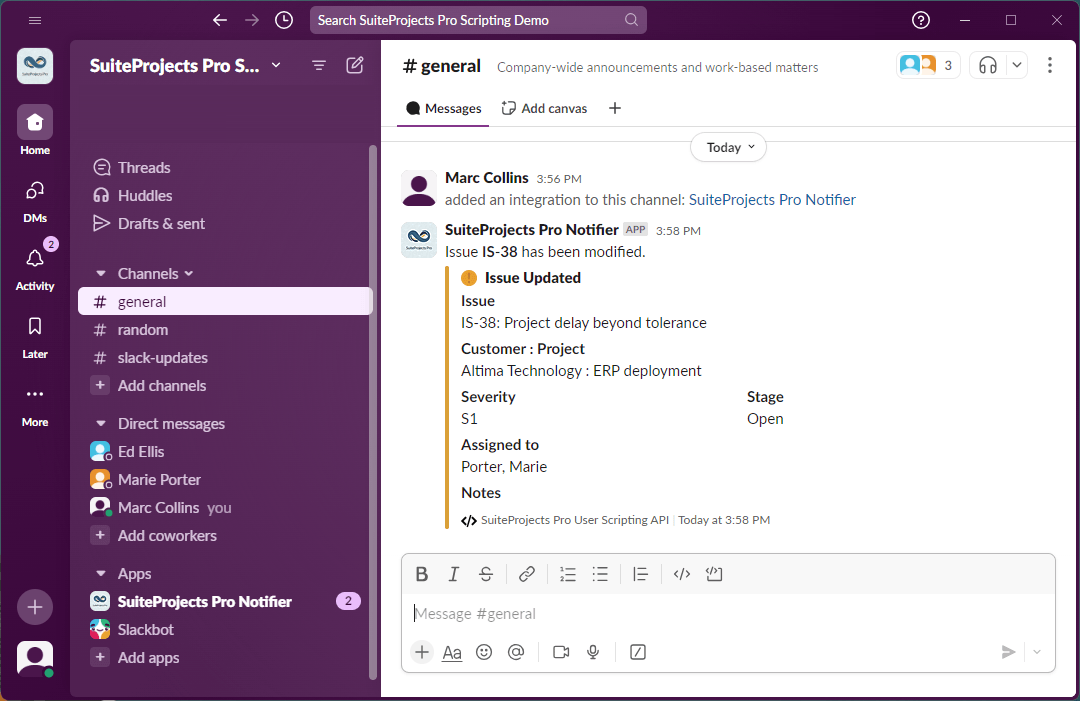Viewport: 1080px width, 701px height.
Task: Insert a link in the composer
Action: click(527, 574)
